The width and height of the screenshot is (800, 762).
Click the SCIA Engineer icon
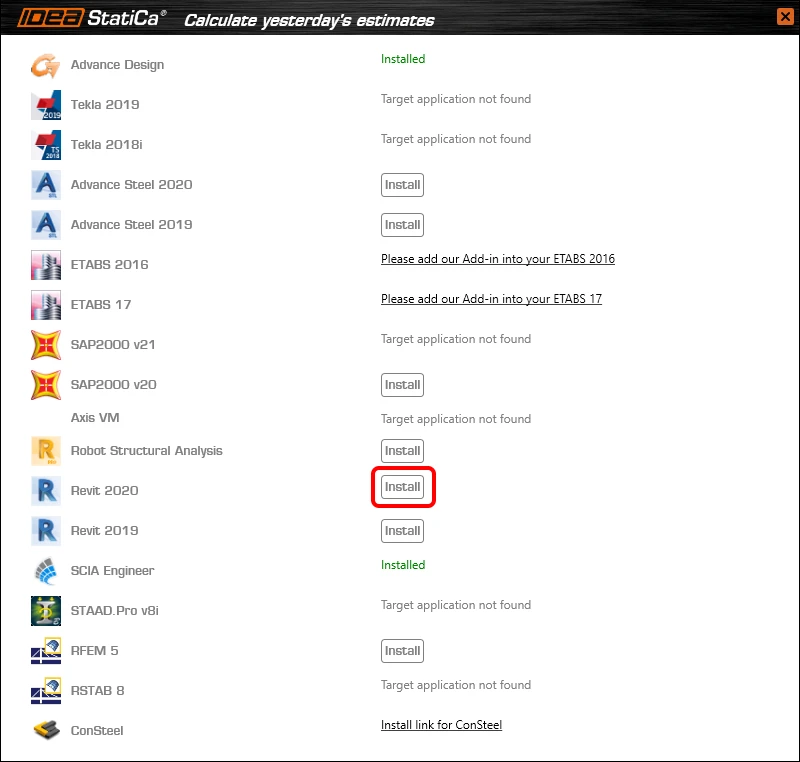(46, 571)
